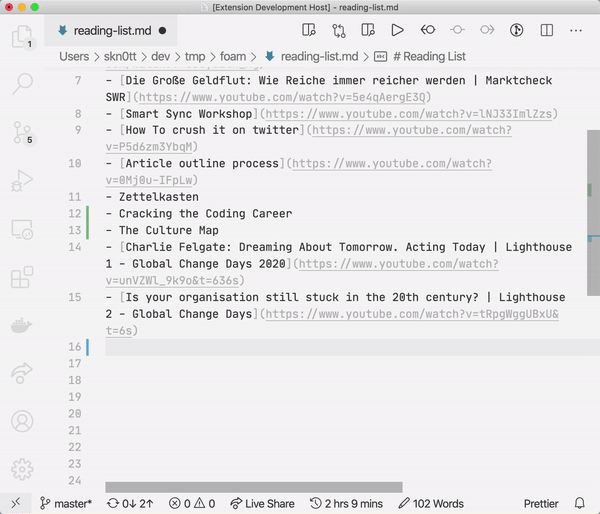
Task: Open the Remote Explorer view
Action: (x=21, y=229)
